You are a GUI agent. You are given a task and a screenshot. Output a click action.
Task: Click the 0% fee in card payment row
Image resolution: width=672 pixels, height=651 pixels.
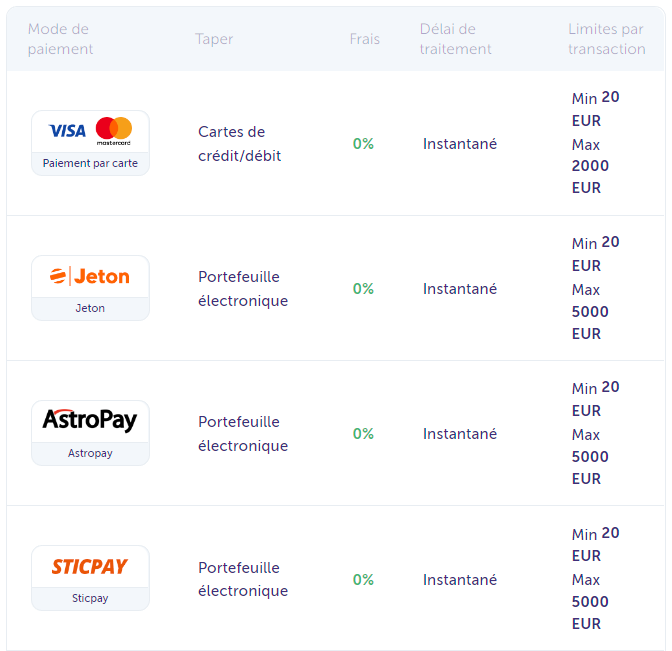[363, 144]
